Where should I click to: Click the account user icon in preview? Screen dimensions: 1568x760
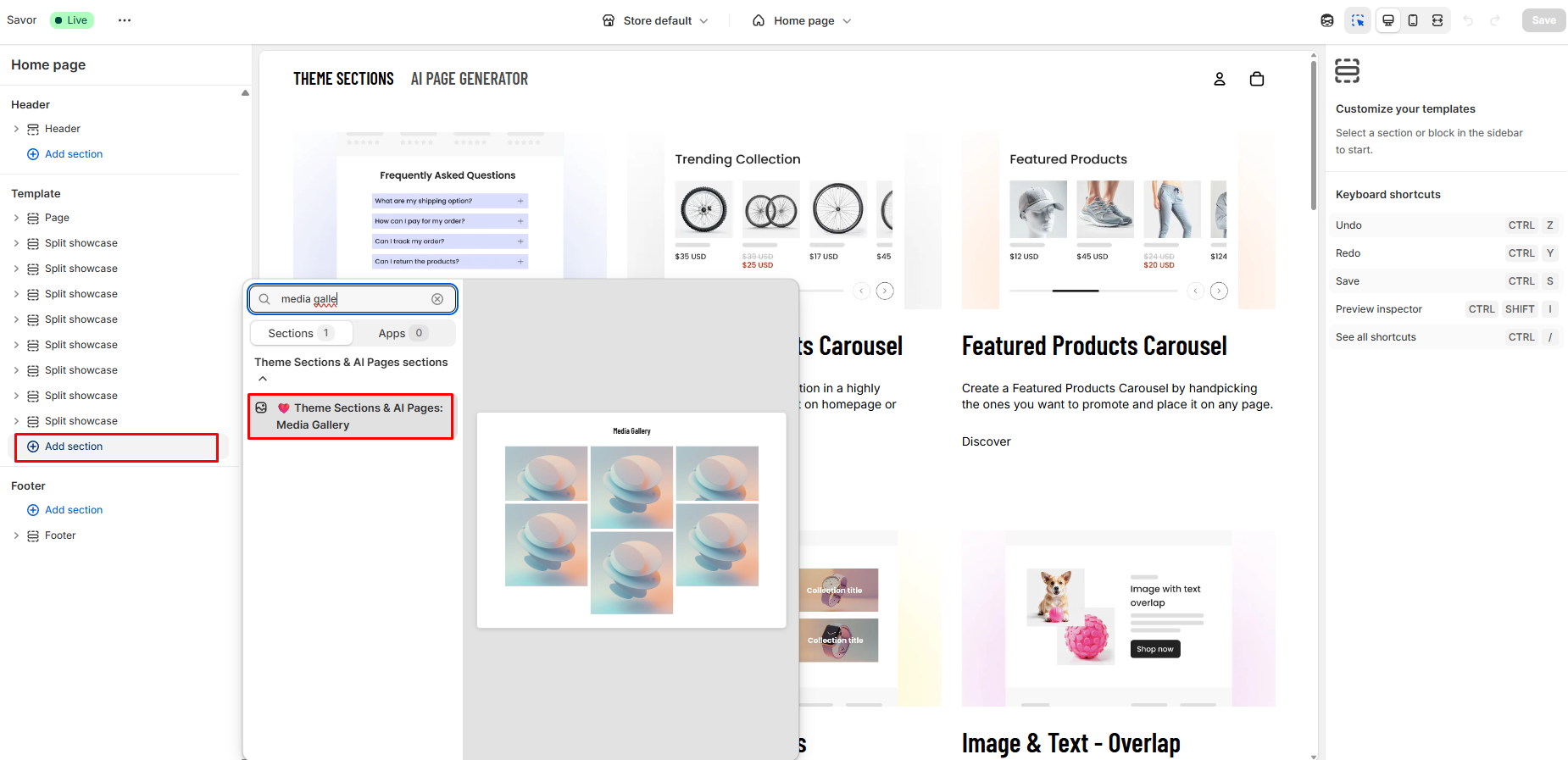click(x=1220, y=79)
